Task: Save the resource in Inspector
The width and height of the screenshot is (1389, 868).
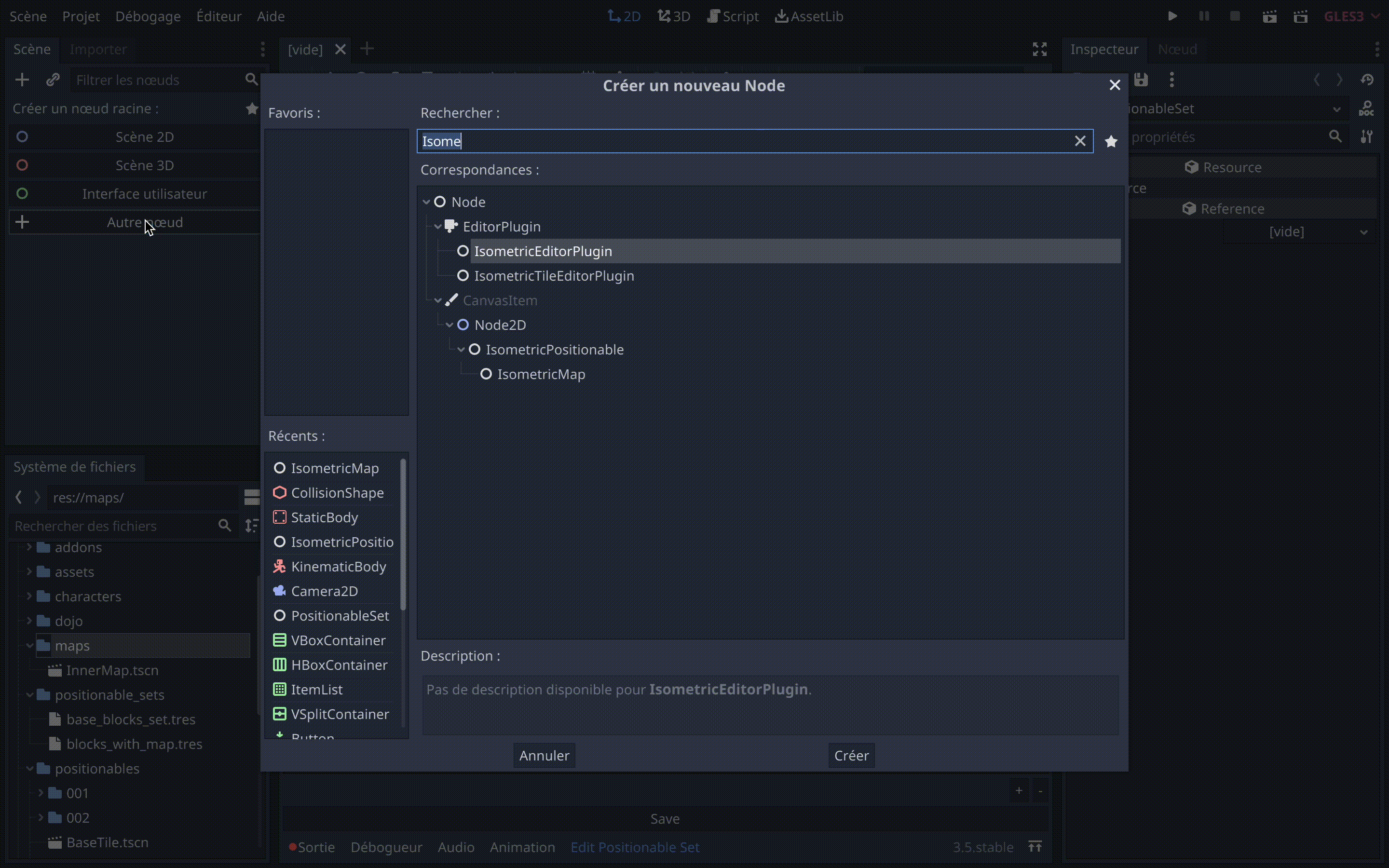Action: [x=1141, y=80]
